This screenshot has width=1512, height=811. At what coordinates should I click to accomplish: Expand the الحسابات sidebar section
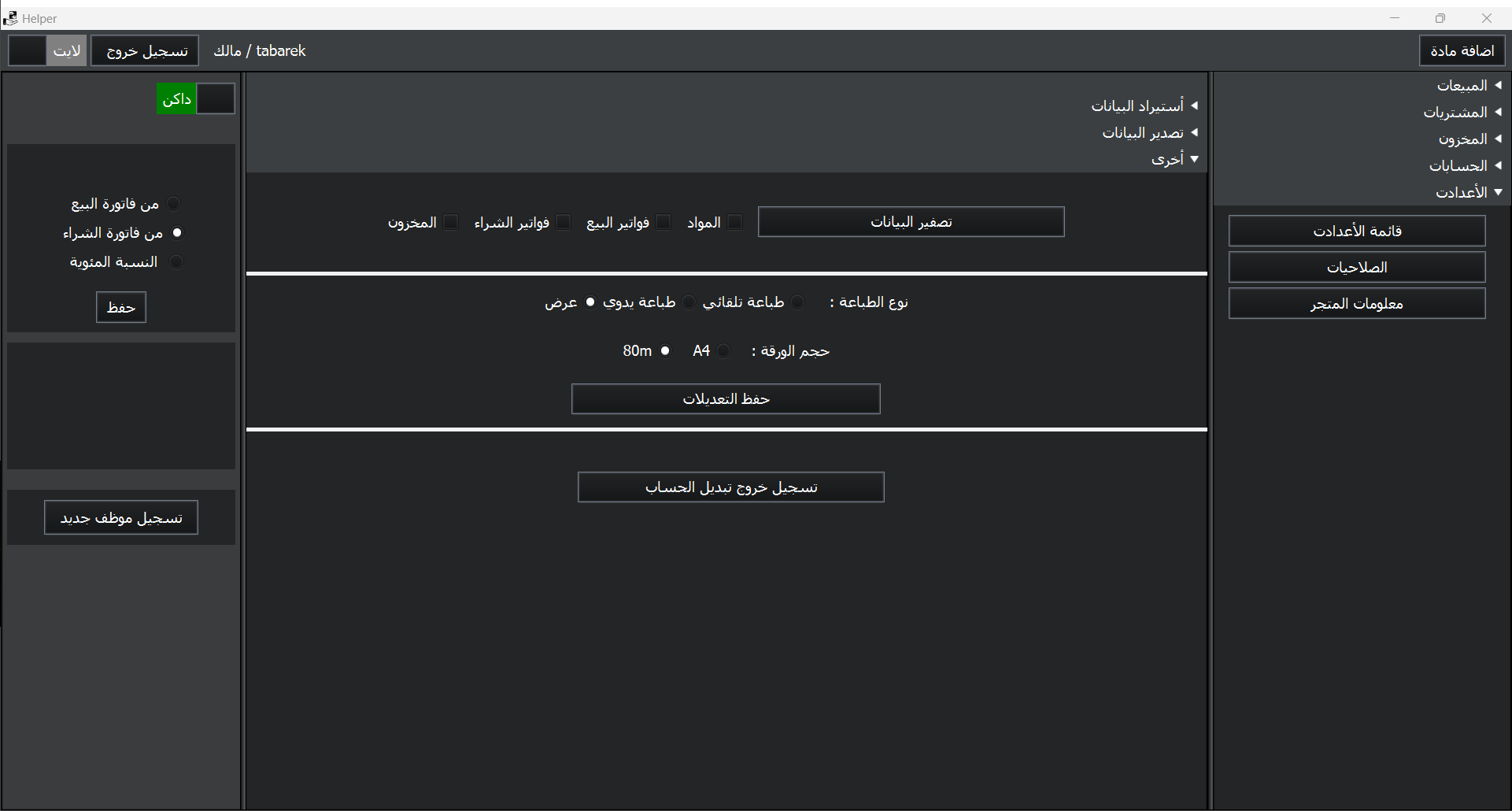(x=1465, y=165)
